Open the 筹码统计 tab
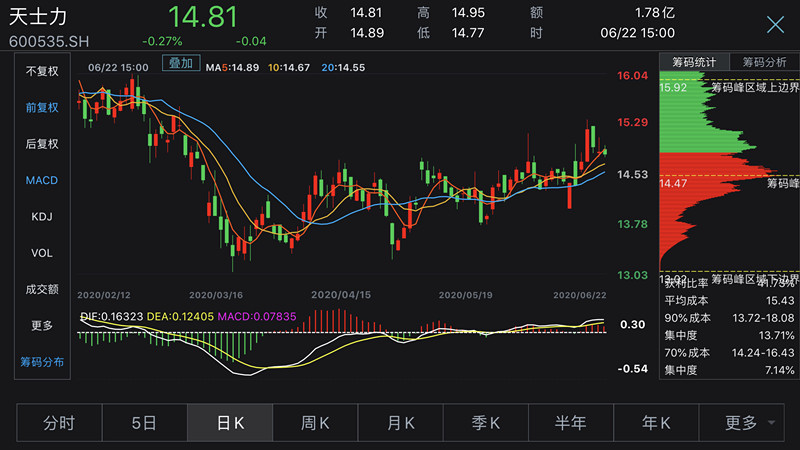Image resolution: width=800 pixels, height=450 pixels. click(694, 62)
